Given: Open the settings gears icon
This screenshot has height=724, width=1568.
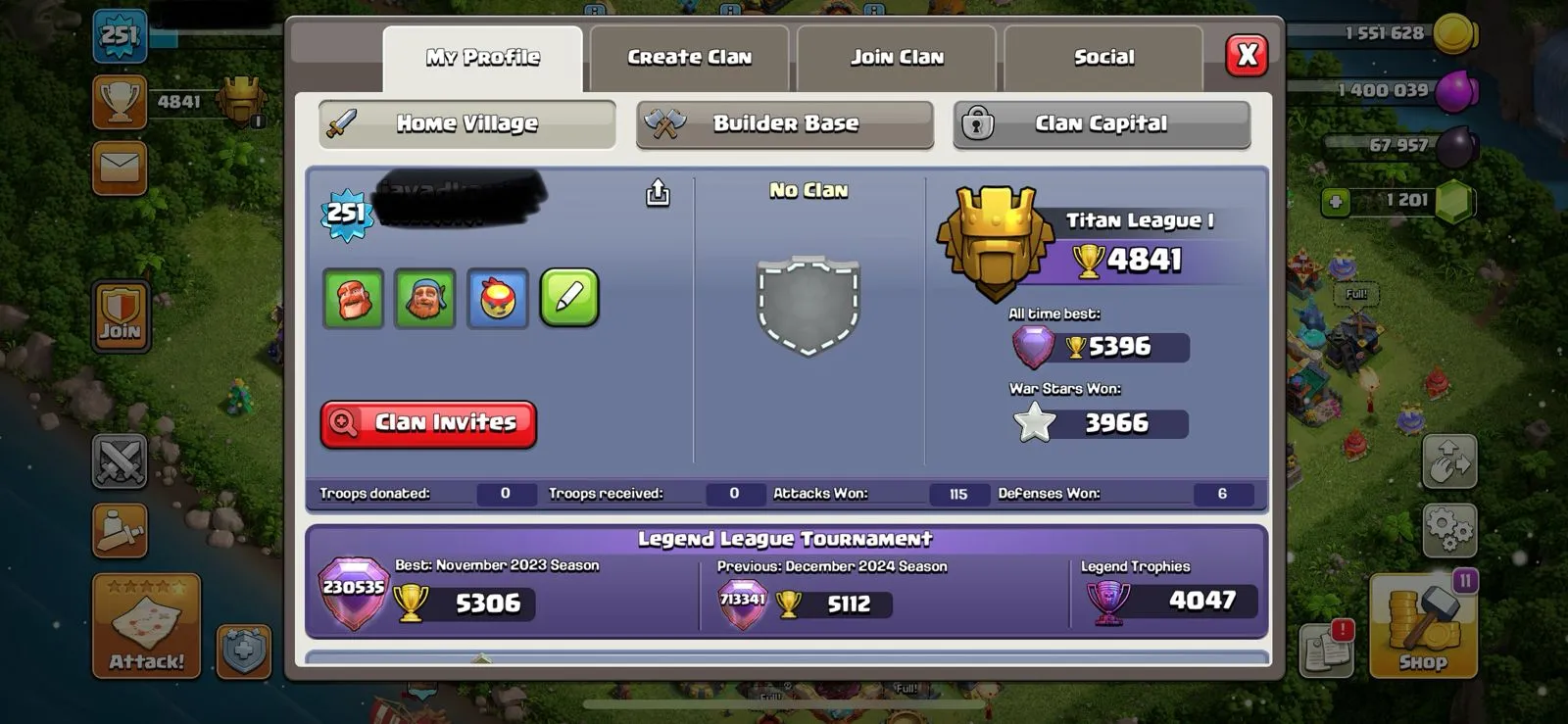Looking at the screenshot, I should [x=1449, y=530].
